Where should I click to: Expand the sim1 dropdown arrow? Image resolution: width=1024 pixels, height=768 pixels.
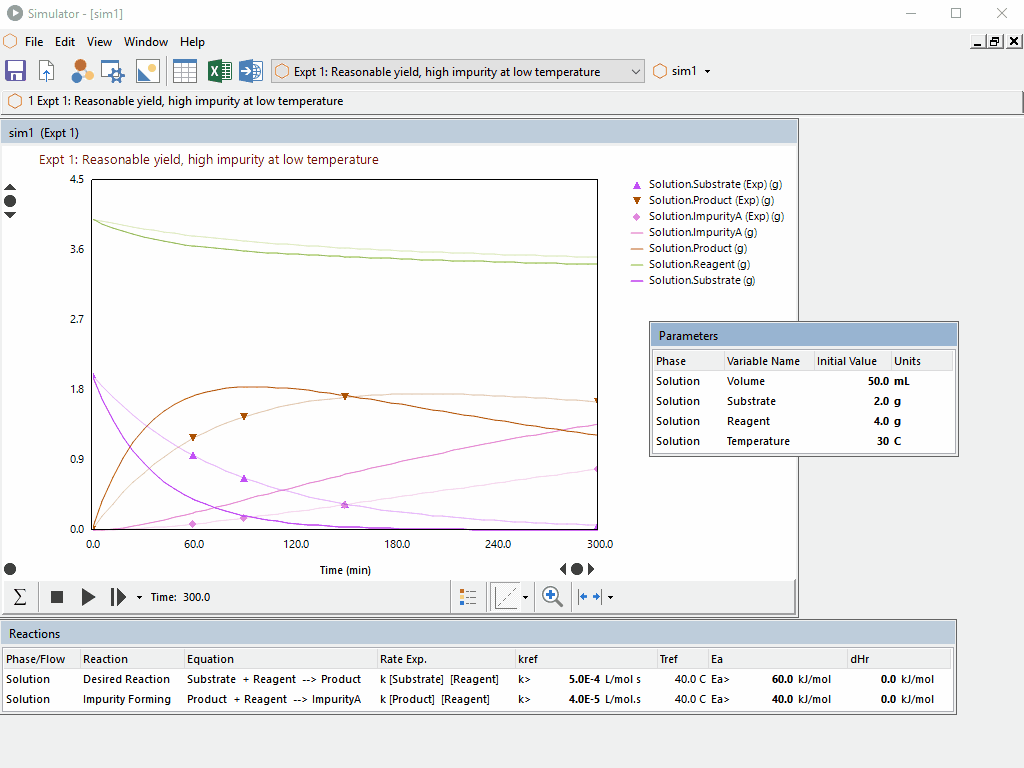pyautogui.click(x=708, y=72)
